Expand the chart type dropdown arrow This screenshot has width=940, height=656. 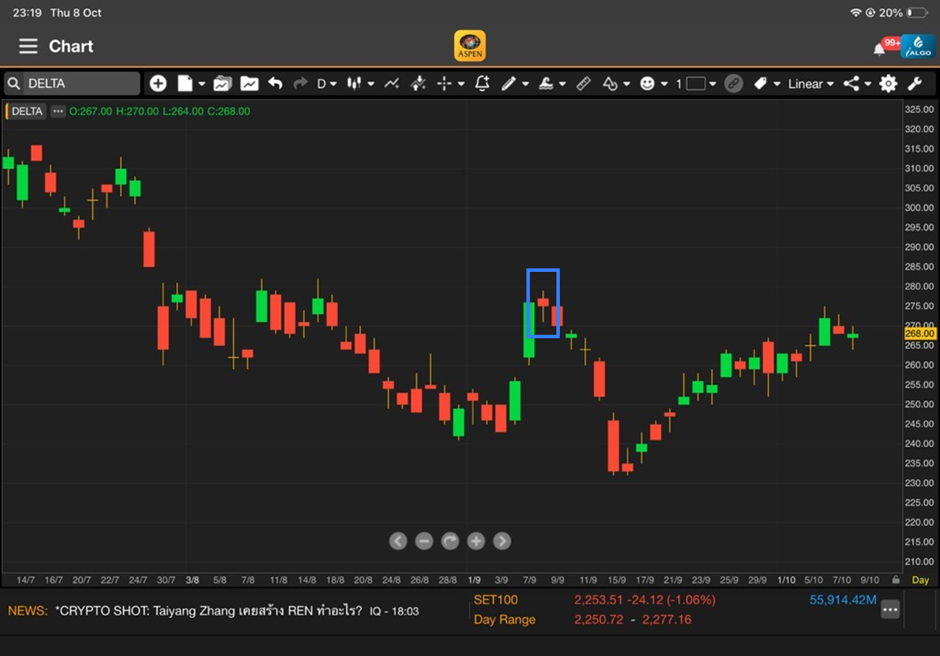(x=371, y=84)
